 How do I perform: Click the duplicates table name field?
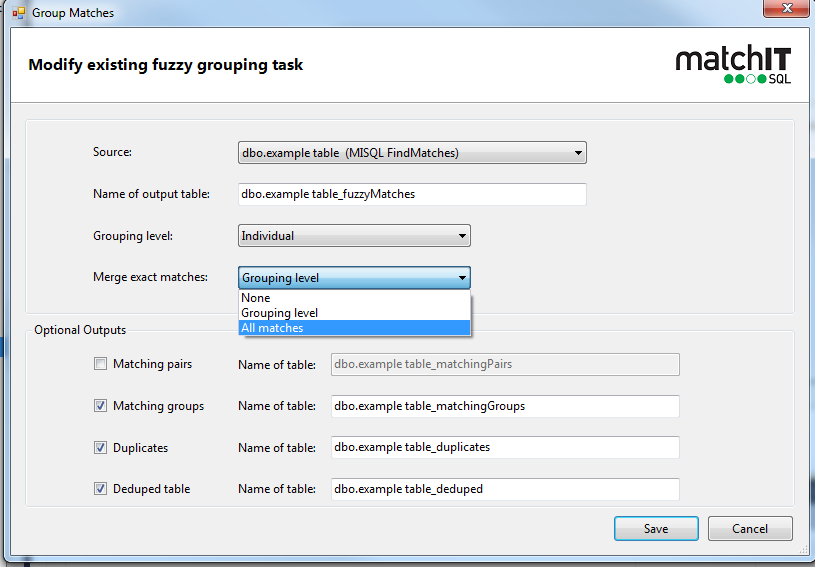point(505,447)
